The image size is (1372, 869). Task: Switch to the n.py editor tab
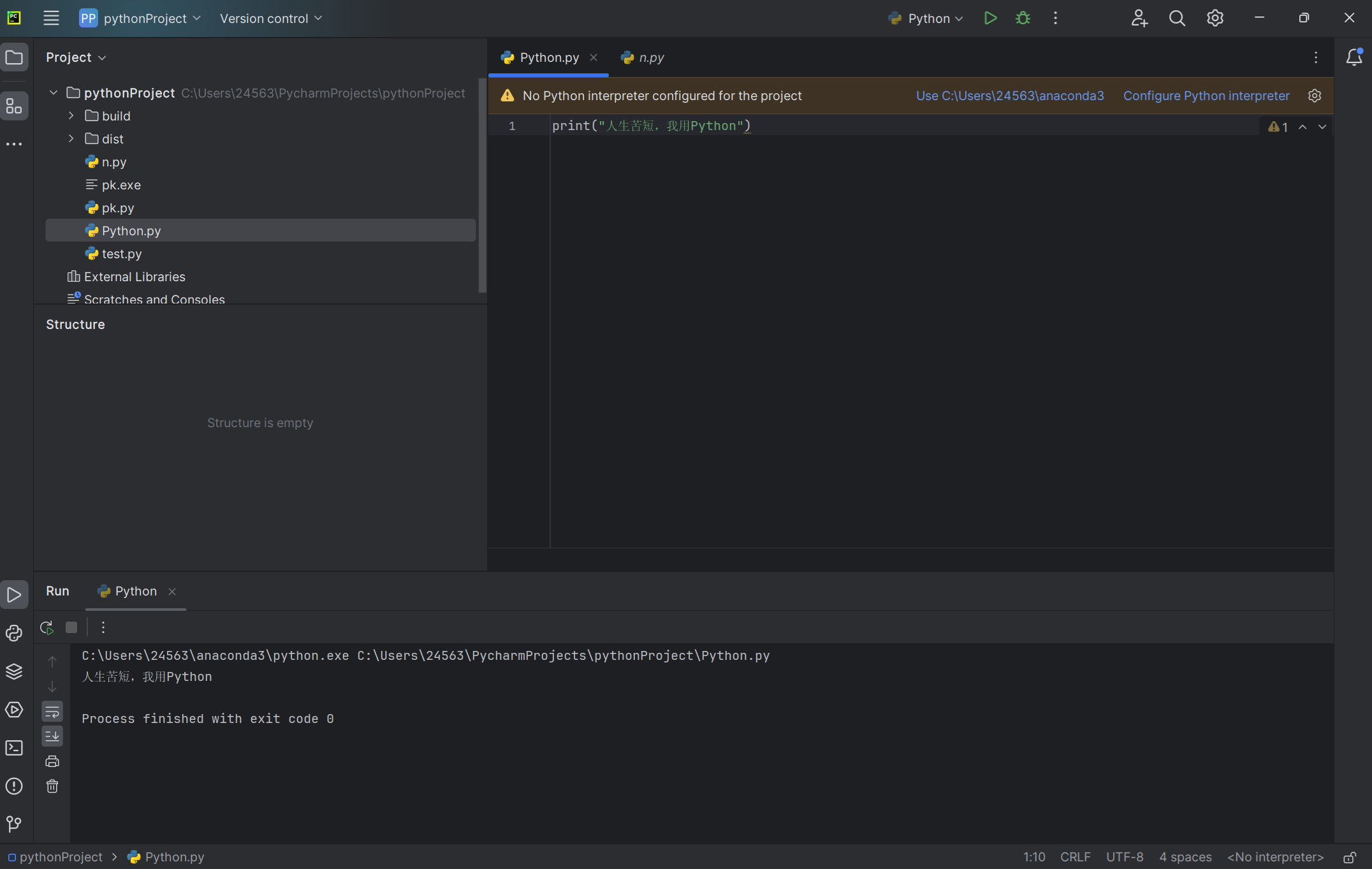tap(643, 57)
